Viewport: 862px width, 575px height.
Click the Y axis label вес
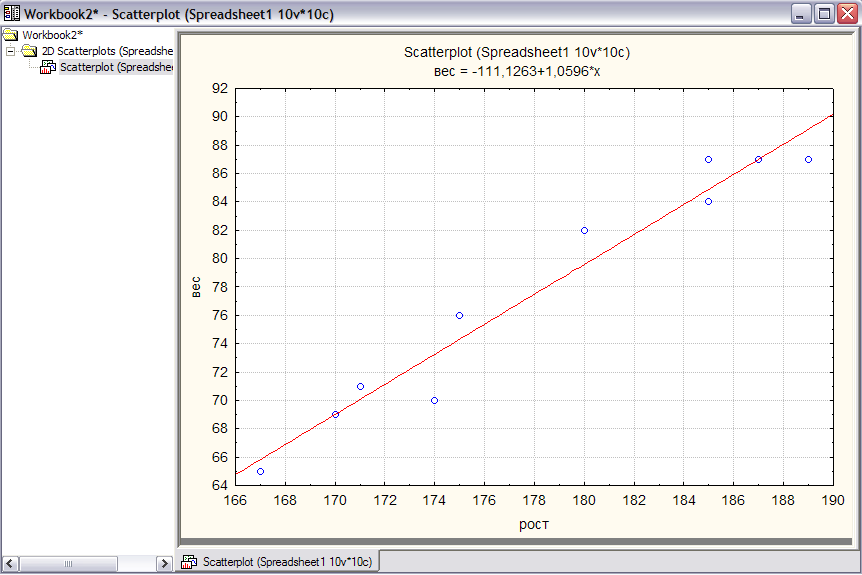click(x=196, y=287)
